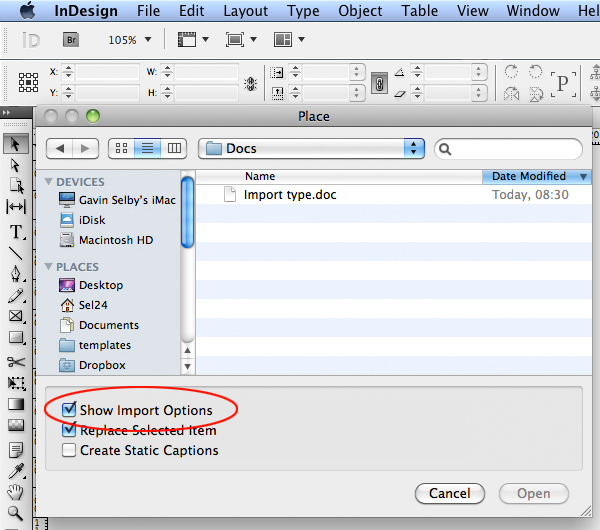Go forward in folder history
This screenshot has height=530, width=600.
pyautogui.click(x=85, y=148)
